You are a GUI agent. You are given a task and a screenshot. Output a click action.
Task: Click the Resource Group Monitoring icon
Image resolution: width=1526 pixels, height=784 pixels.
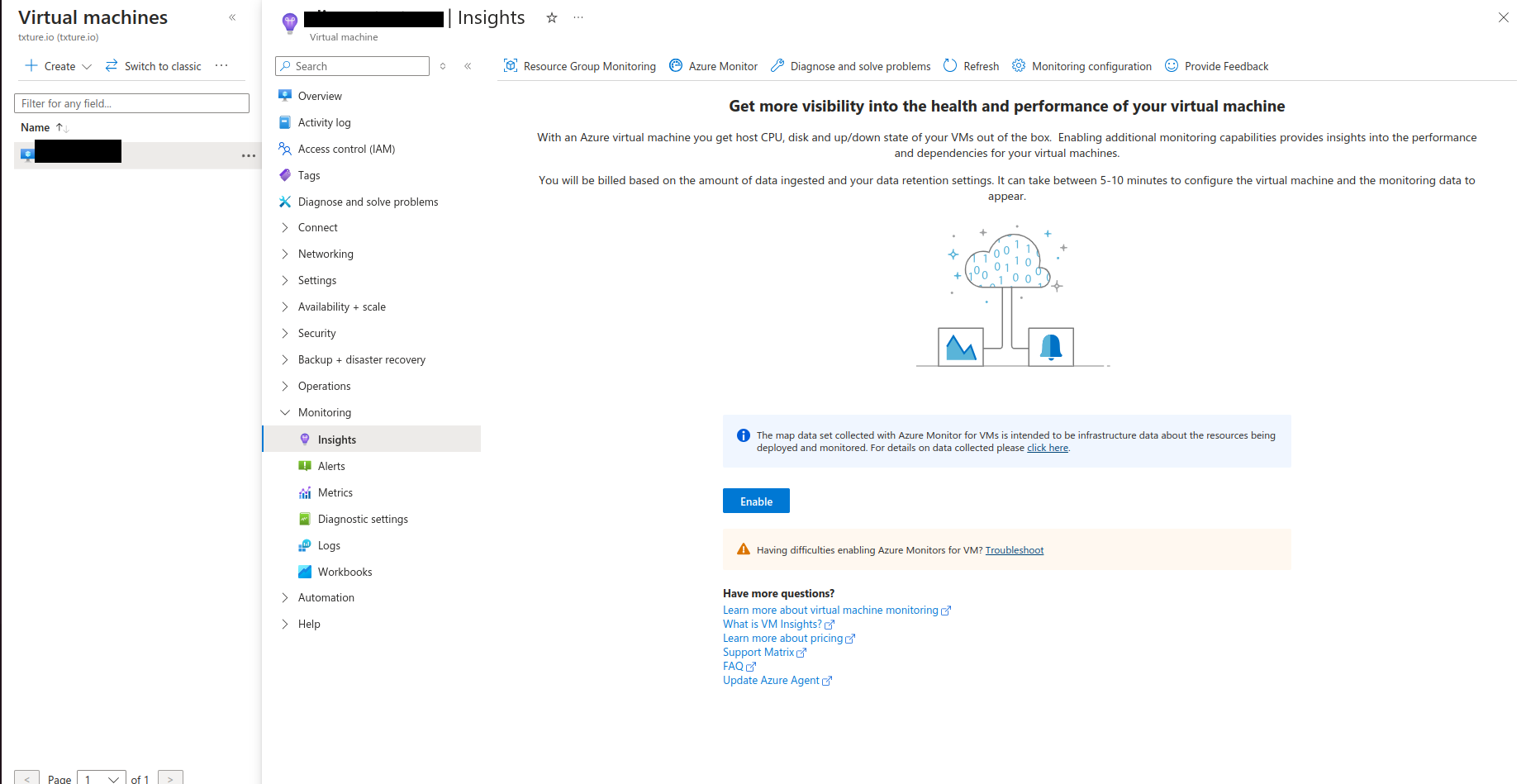tap(511, 65)
